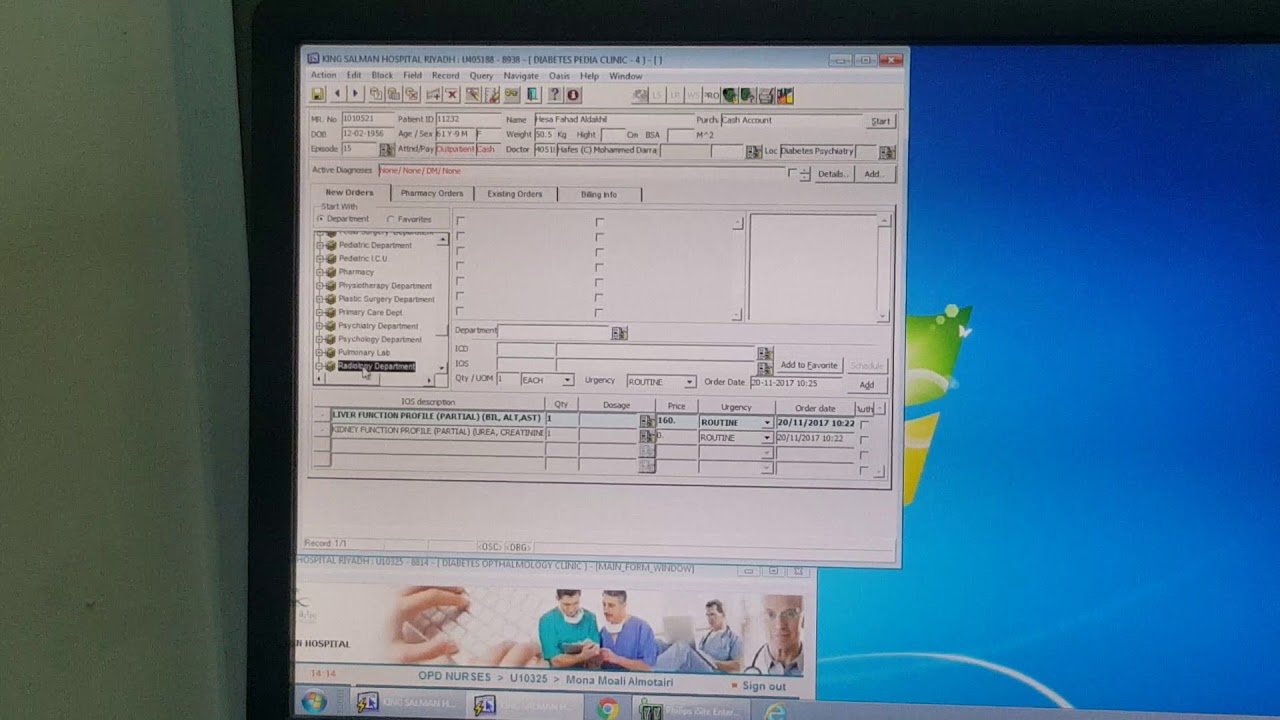The width and height of the screenshot is (1280, 720).
Task: Click the Order Date input field
Action: pyautogui.click(x=798, y=383)
